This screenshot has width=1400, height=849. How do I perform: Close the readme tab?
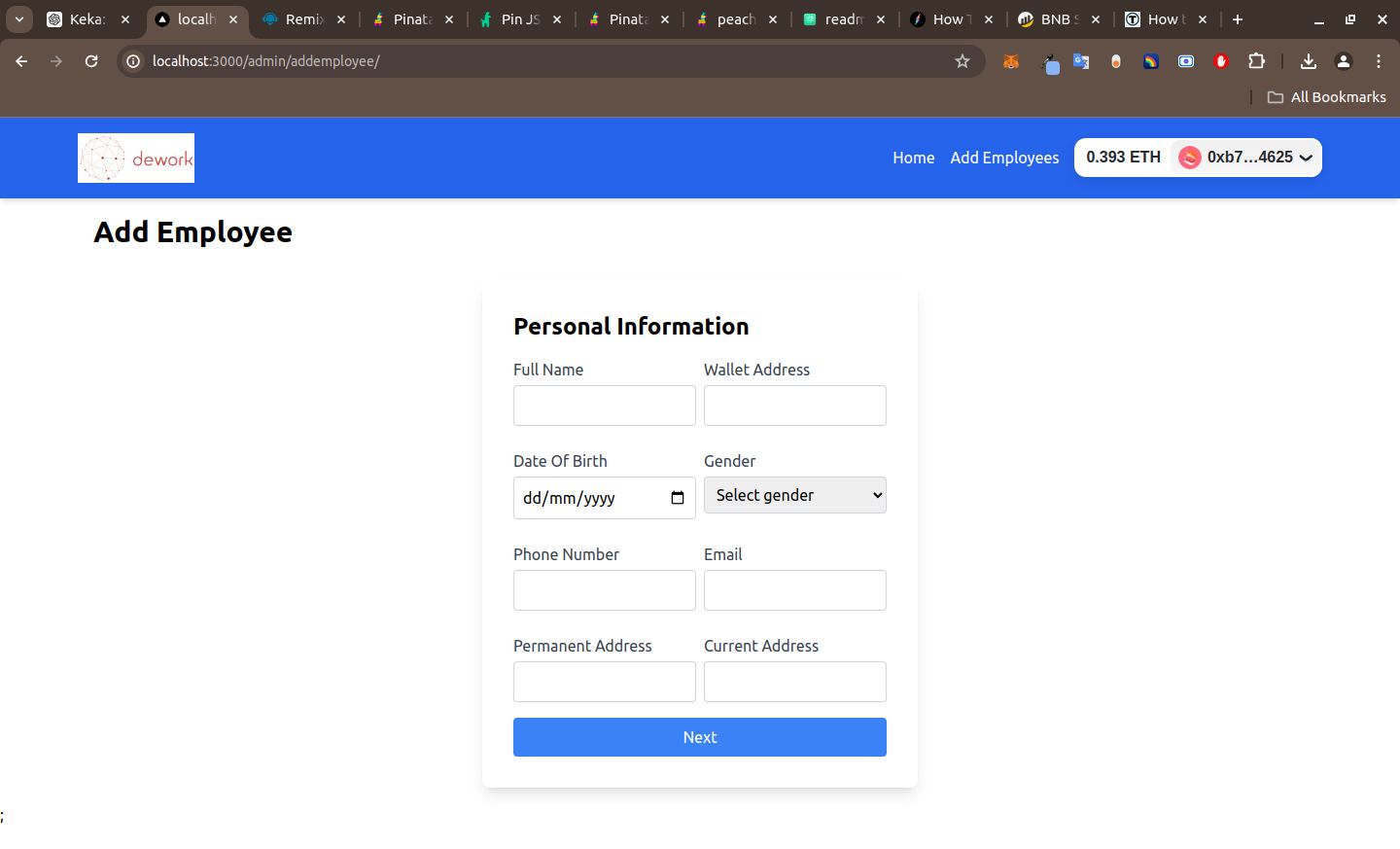click(881, 19)
